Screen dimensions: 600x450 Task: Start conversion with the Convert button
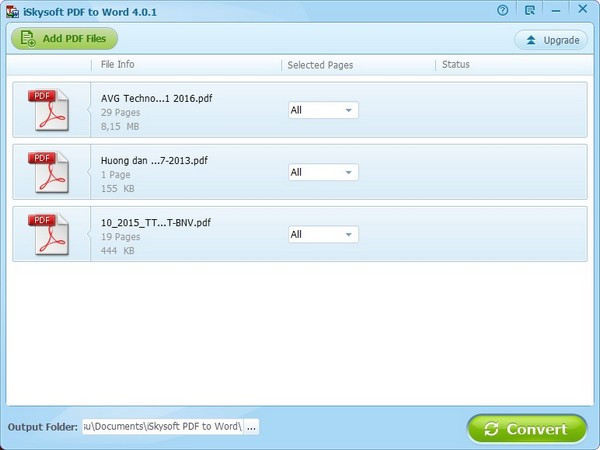528,429
